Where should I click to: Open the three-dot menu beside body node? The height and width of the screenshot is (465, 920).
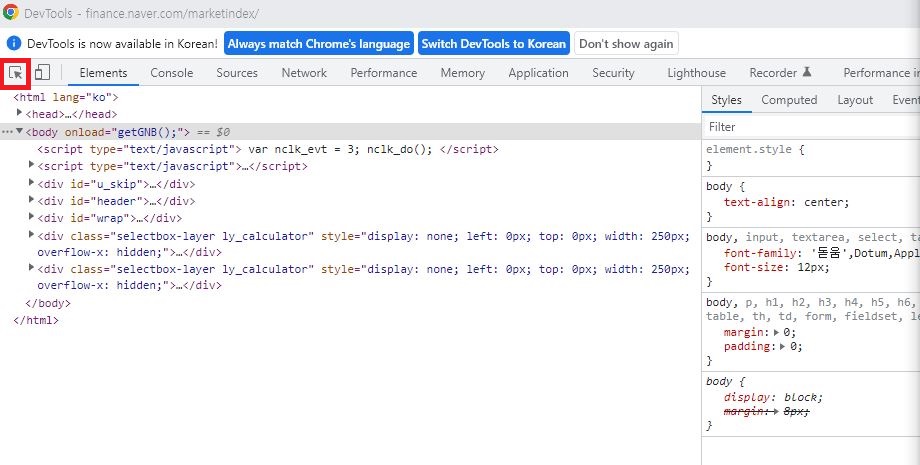coord(7,132)
